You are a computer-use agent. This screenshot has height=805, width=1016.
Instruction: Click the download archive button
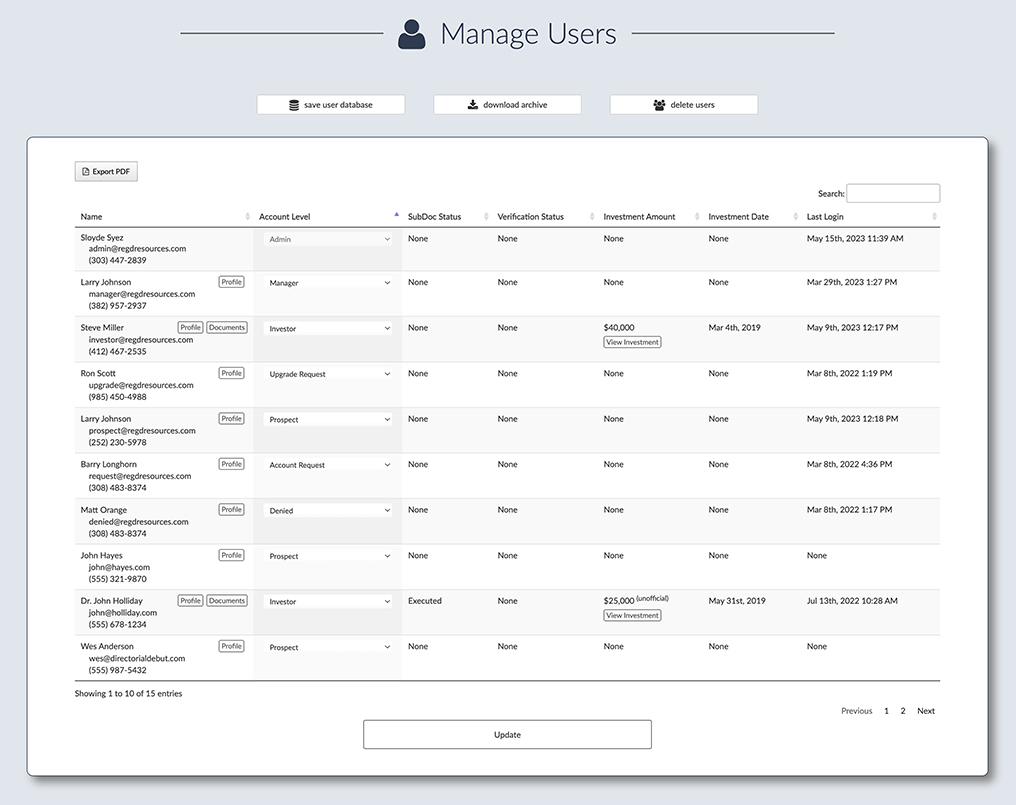(x=507, y=104)
